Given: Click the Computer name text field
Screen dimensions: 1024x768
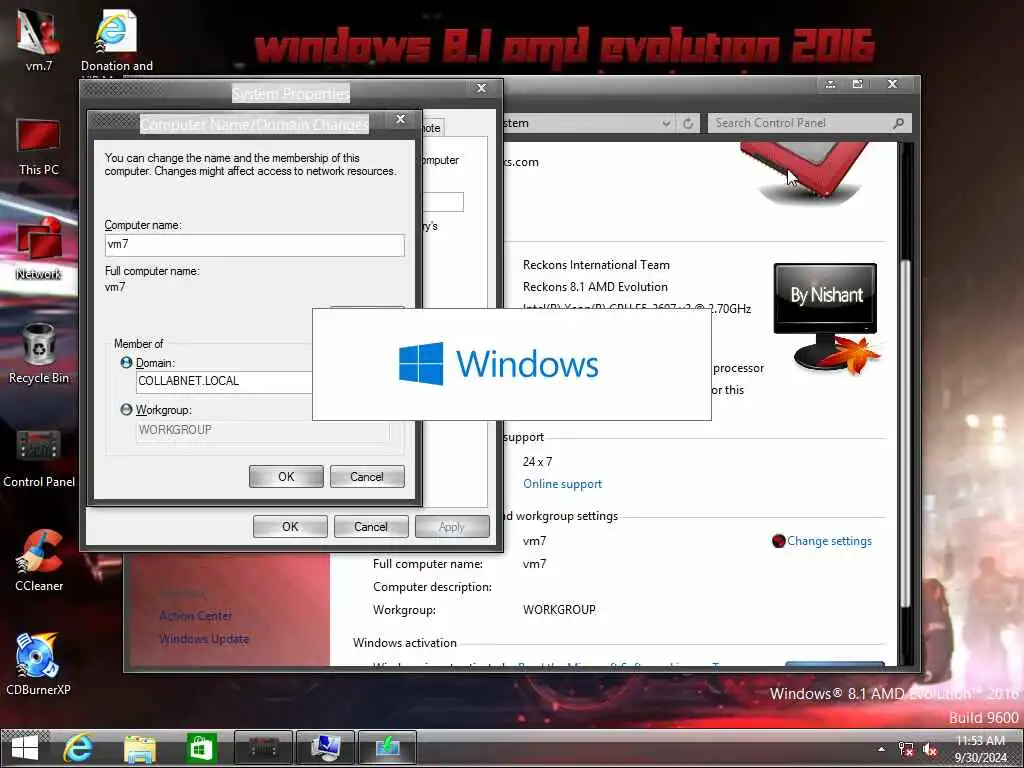Looking at the screenshot, I should pyautogui.click(x=255, y=245).
